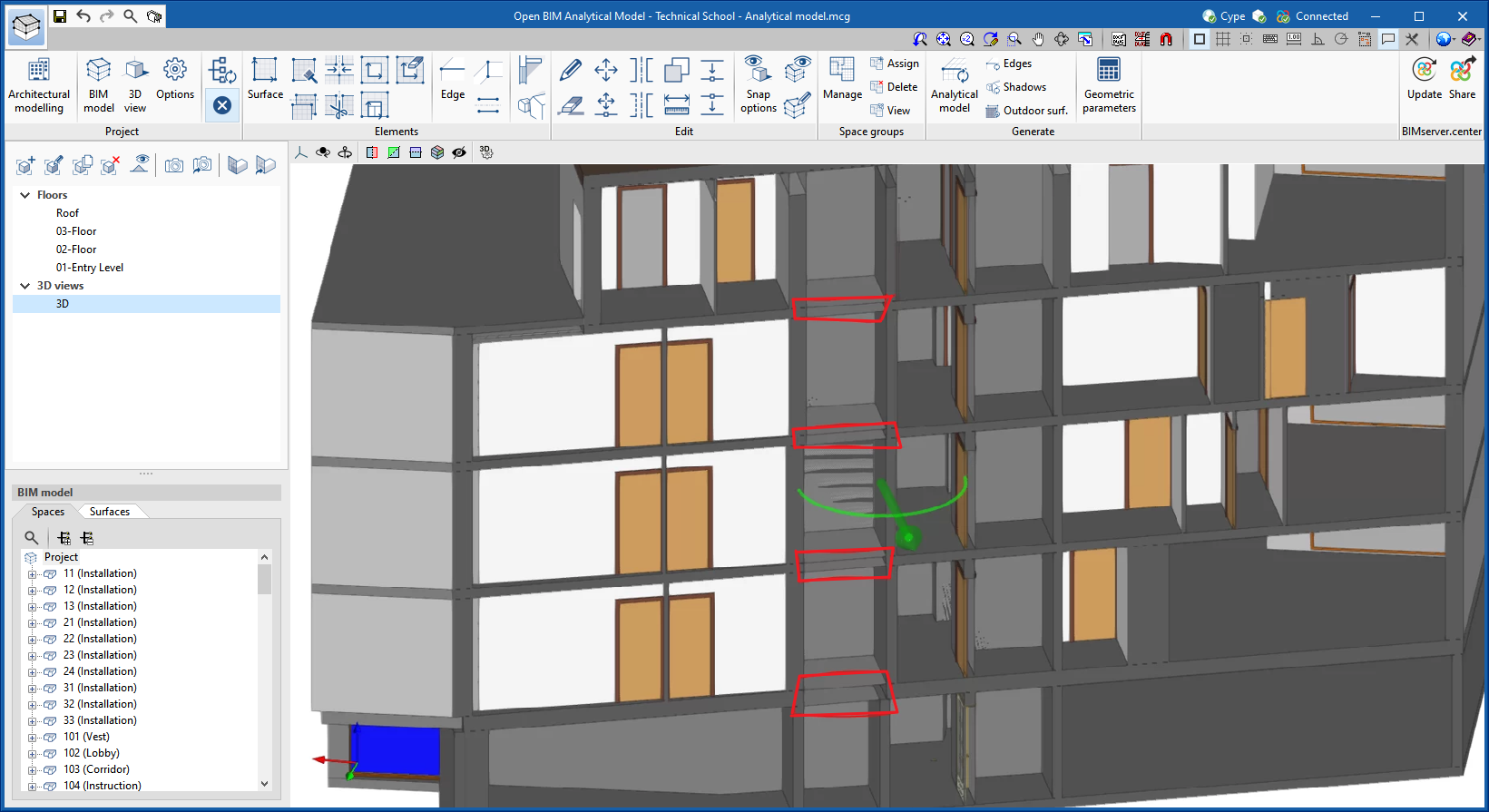
Task: Select the 01-Entry Level view
Action: pos(90,268)
